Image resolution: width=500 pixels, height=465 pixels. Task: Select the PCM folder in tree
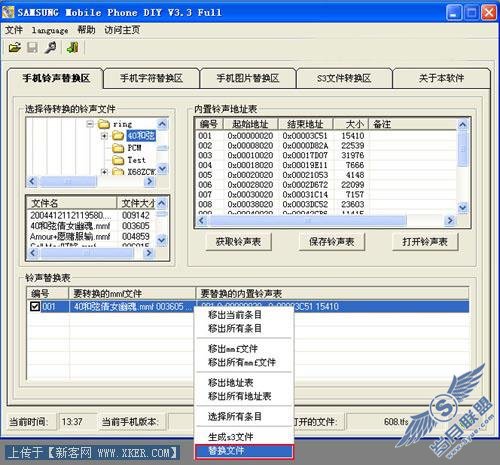(x=127, y=148)
